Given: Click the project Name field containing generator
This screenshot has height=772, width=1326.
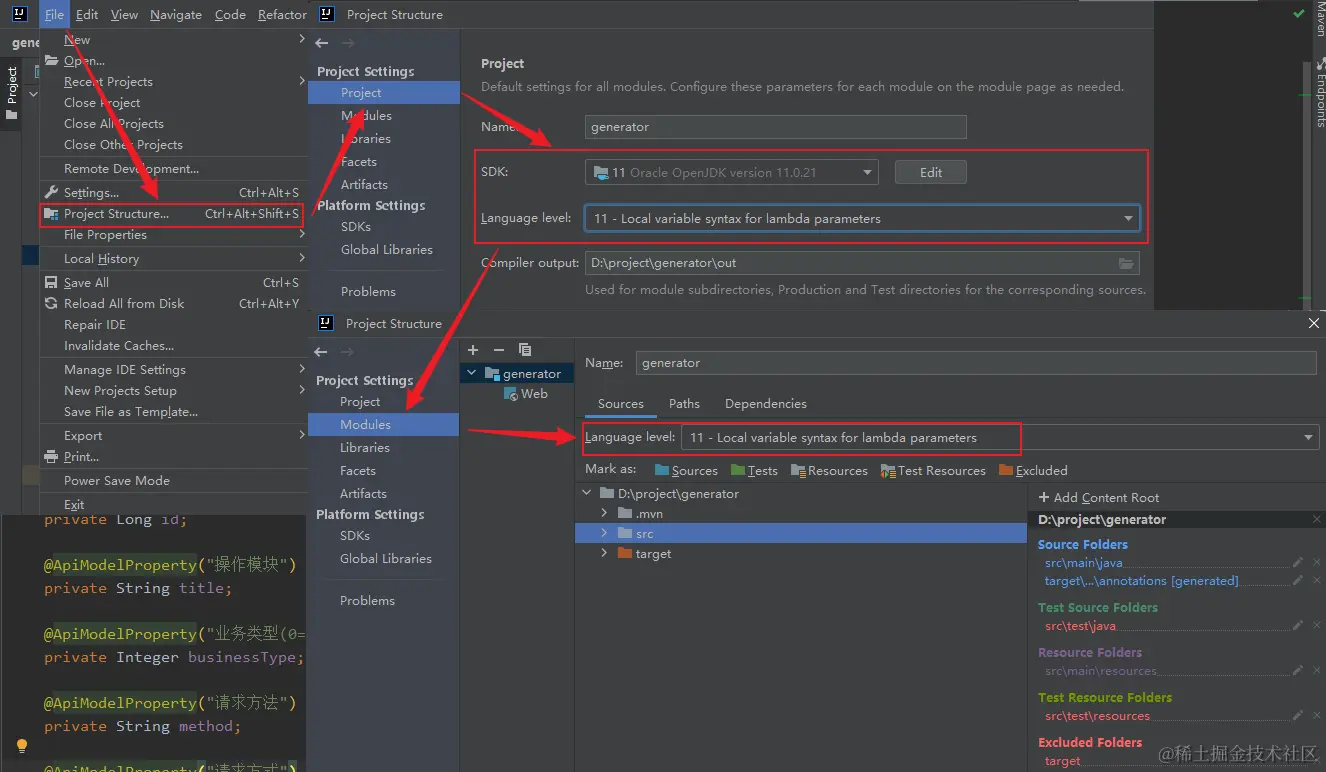Looking at the screenshot, I should tap(776, 127).
